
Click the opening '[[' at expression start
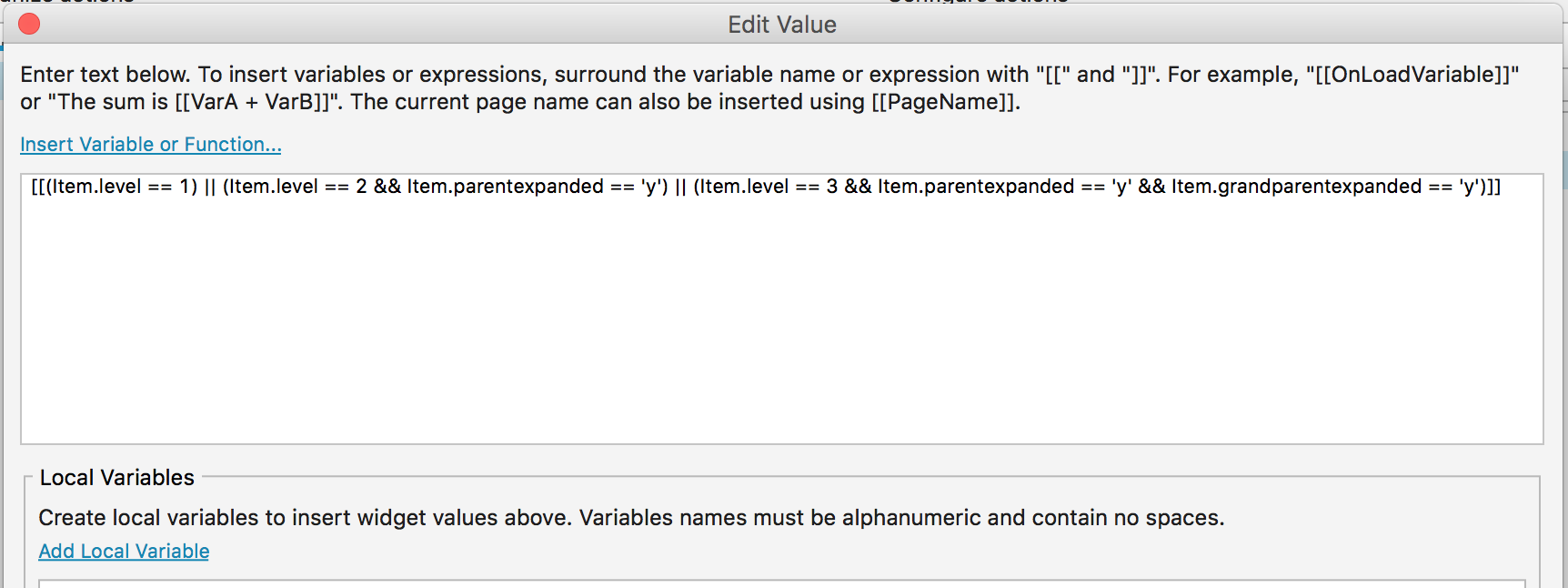(37, 187)
